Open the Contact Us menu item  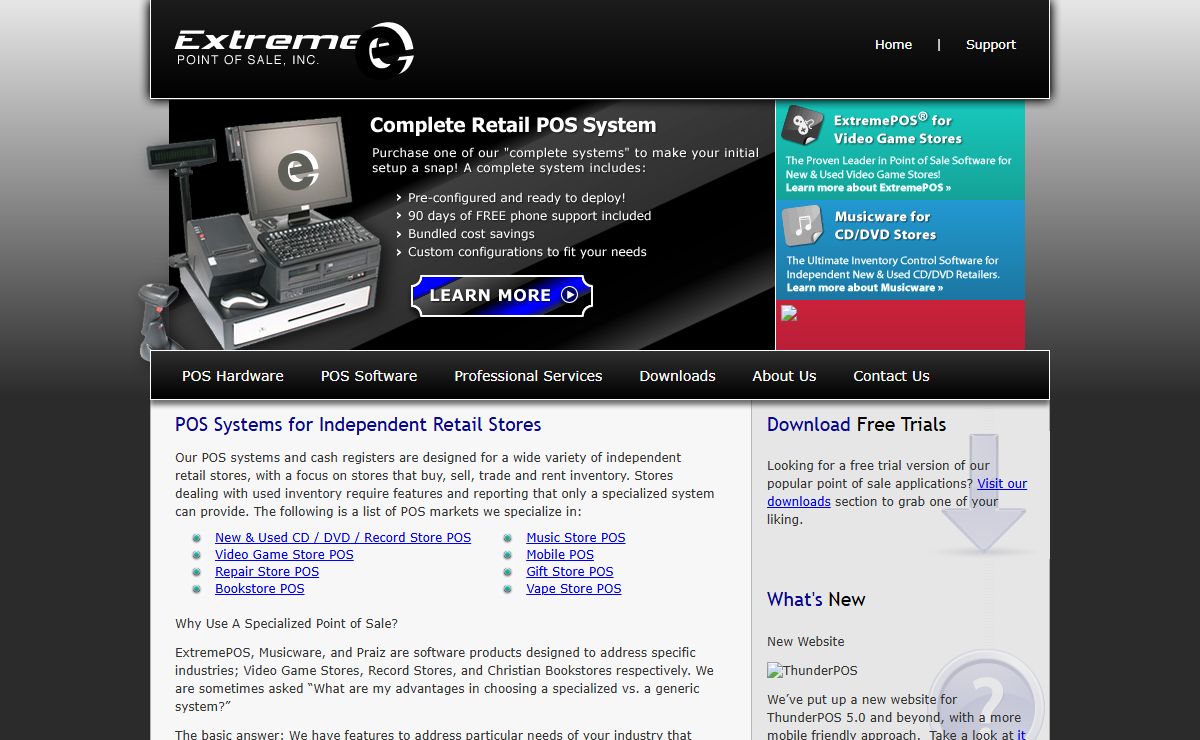pos(891,376)
